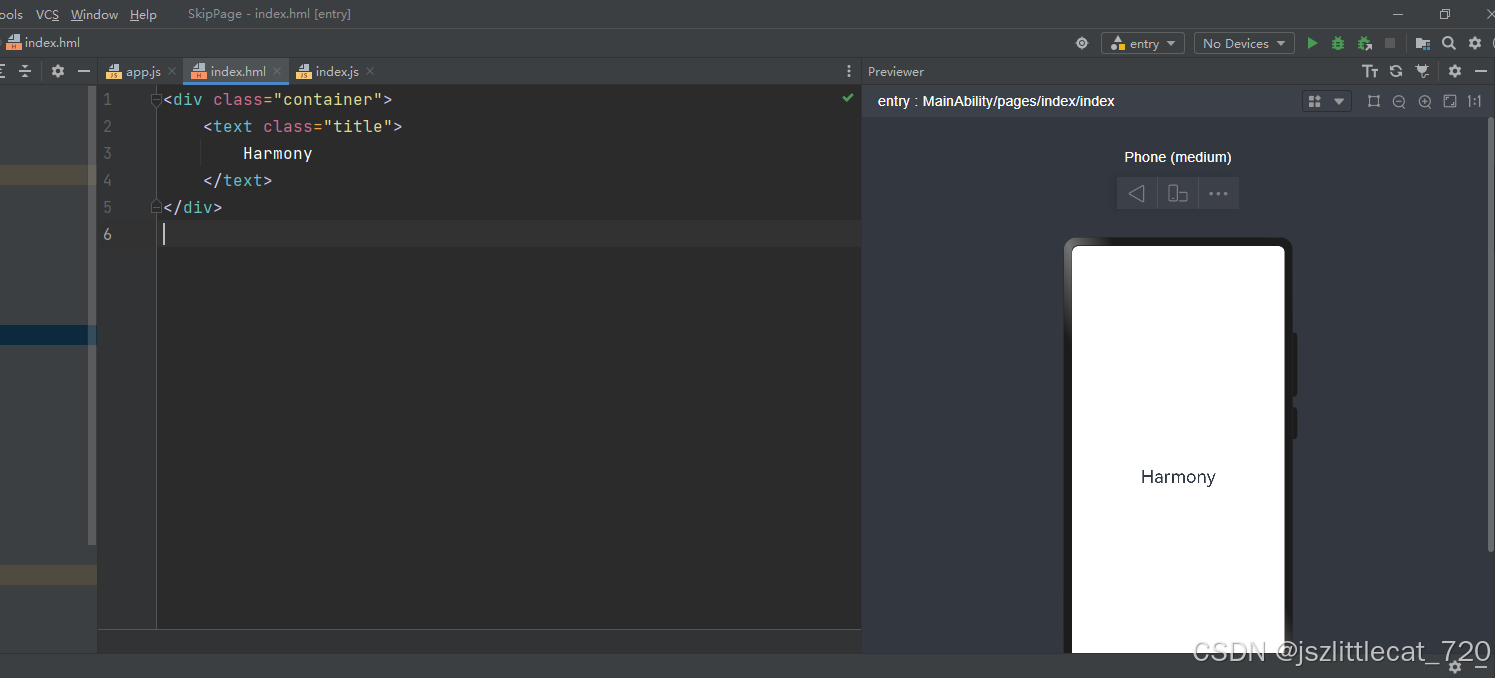Image resolution: width=1495 pixels, height=678 pixels.
Task: Open settings gear in main top toolbar
Action: 1475,43
